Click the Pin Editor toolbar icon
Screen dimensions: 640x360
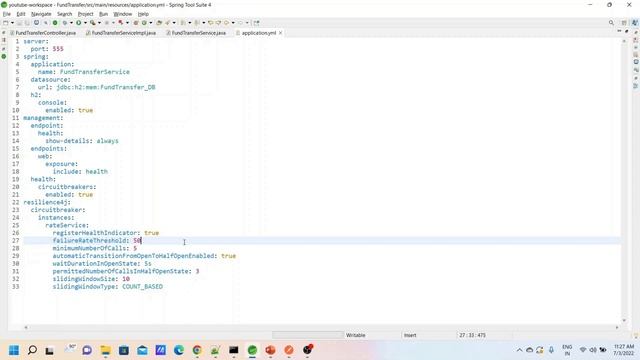(x=256, y=23)
